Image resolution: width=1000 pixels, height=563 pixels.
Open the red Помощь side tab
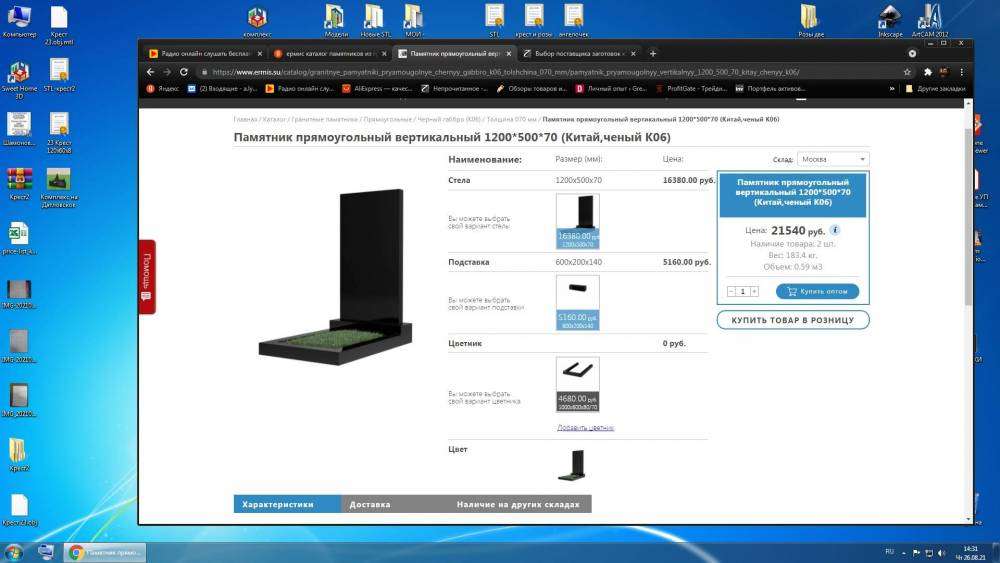click(147, 277)
